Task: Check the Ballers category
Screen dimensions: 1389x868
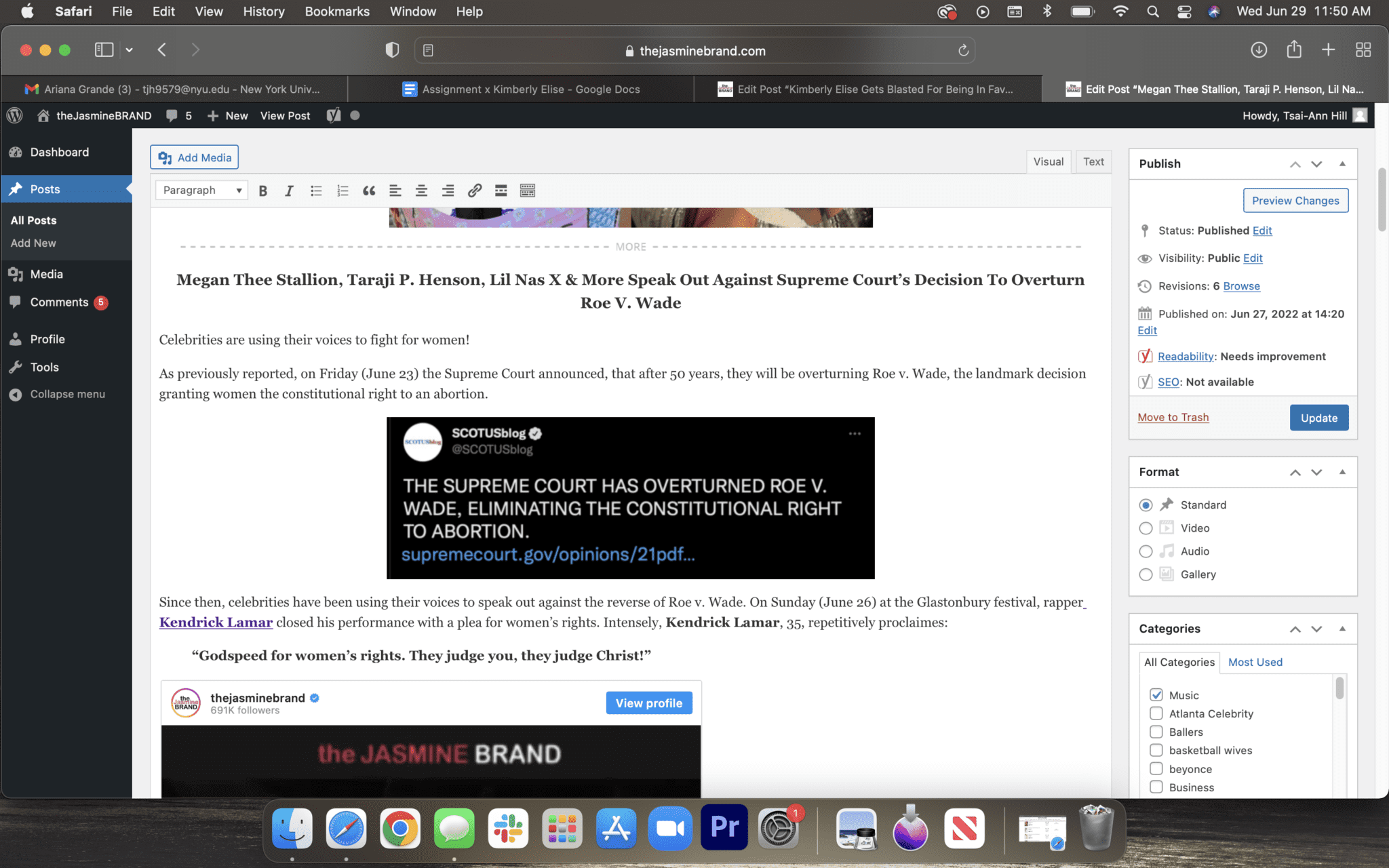Action: (1156, 732)
